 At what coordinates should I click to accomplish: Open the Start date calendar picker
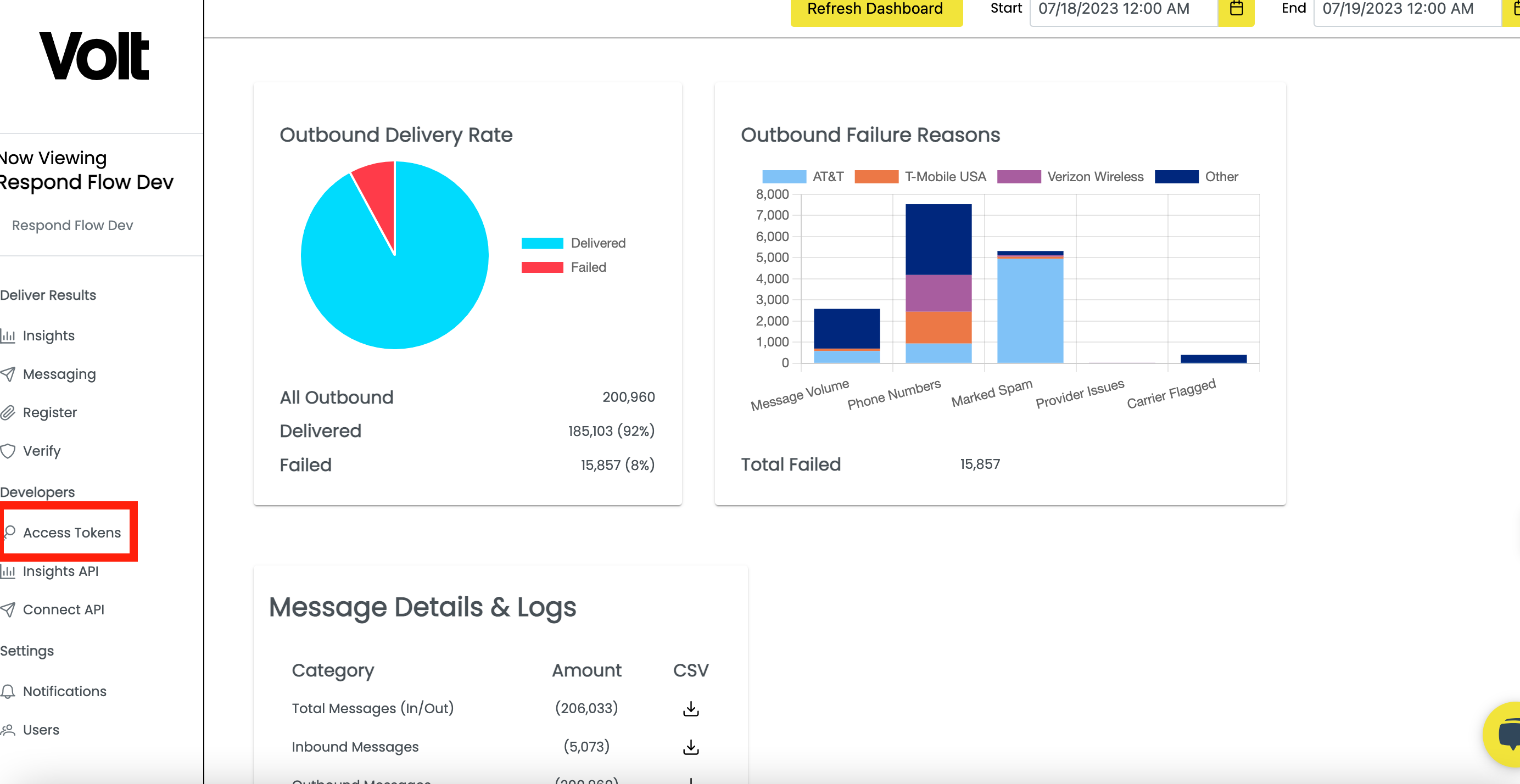coord(1236,9)
